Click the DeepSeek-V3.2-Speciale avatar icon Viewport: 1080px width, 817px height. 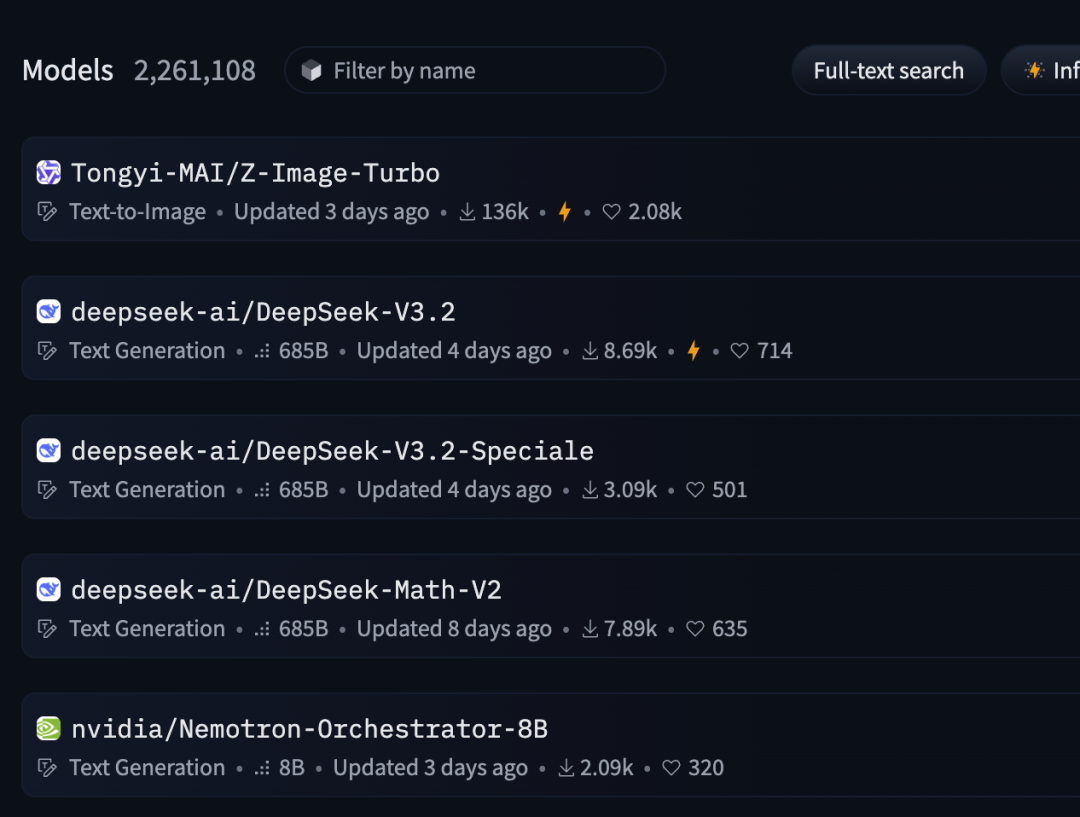pyautogui.click(x=48, y=451)
